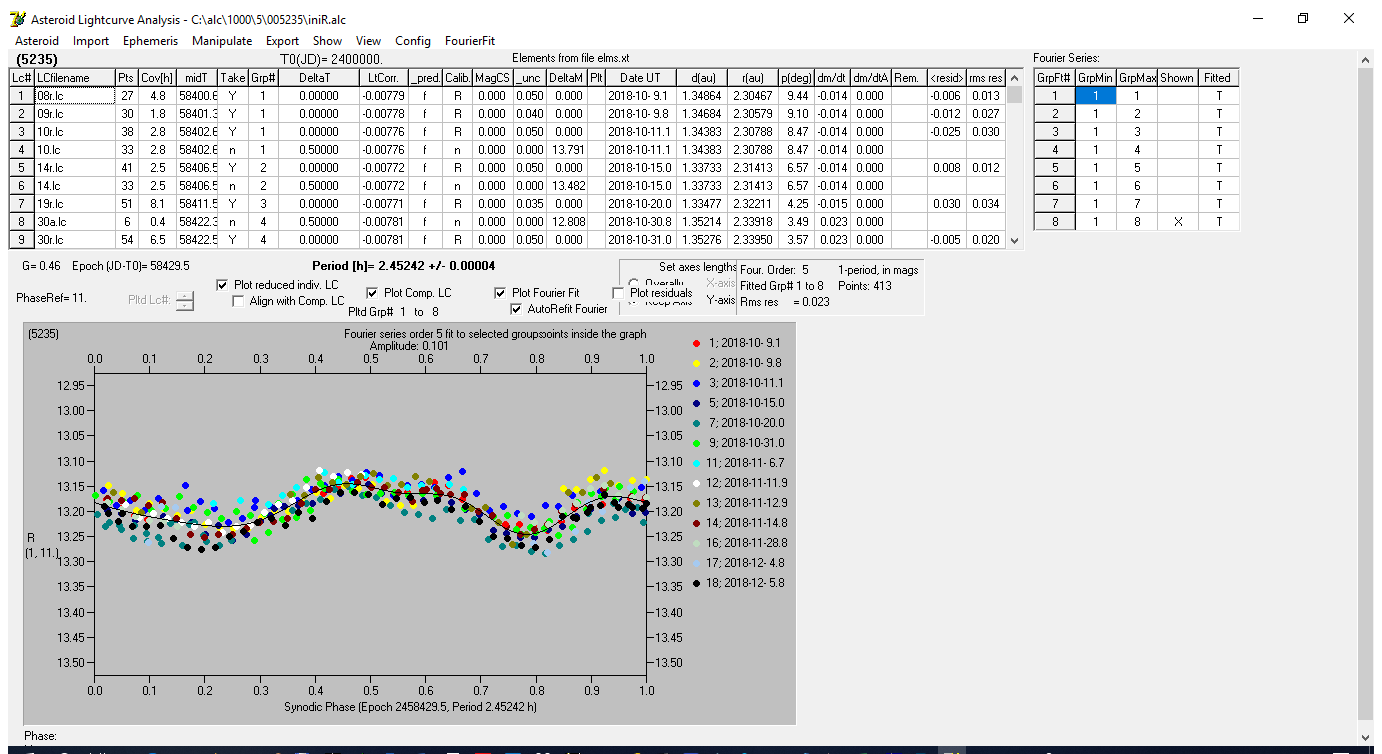Toggle Plot reduced indiv. LC checkbox
The height and width of the screenshot is (754, 1382).
pos(222,285)
